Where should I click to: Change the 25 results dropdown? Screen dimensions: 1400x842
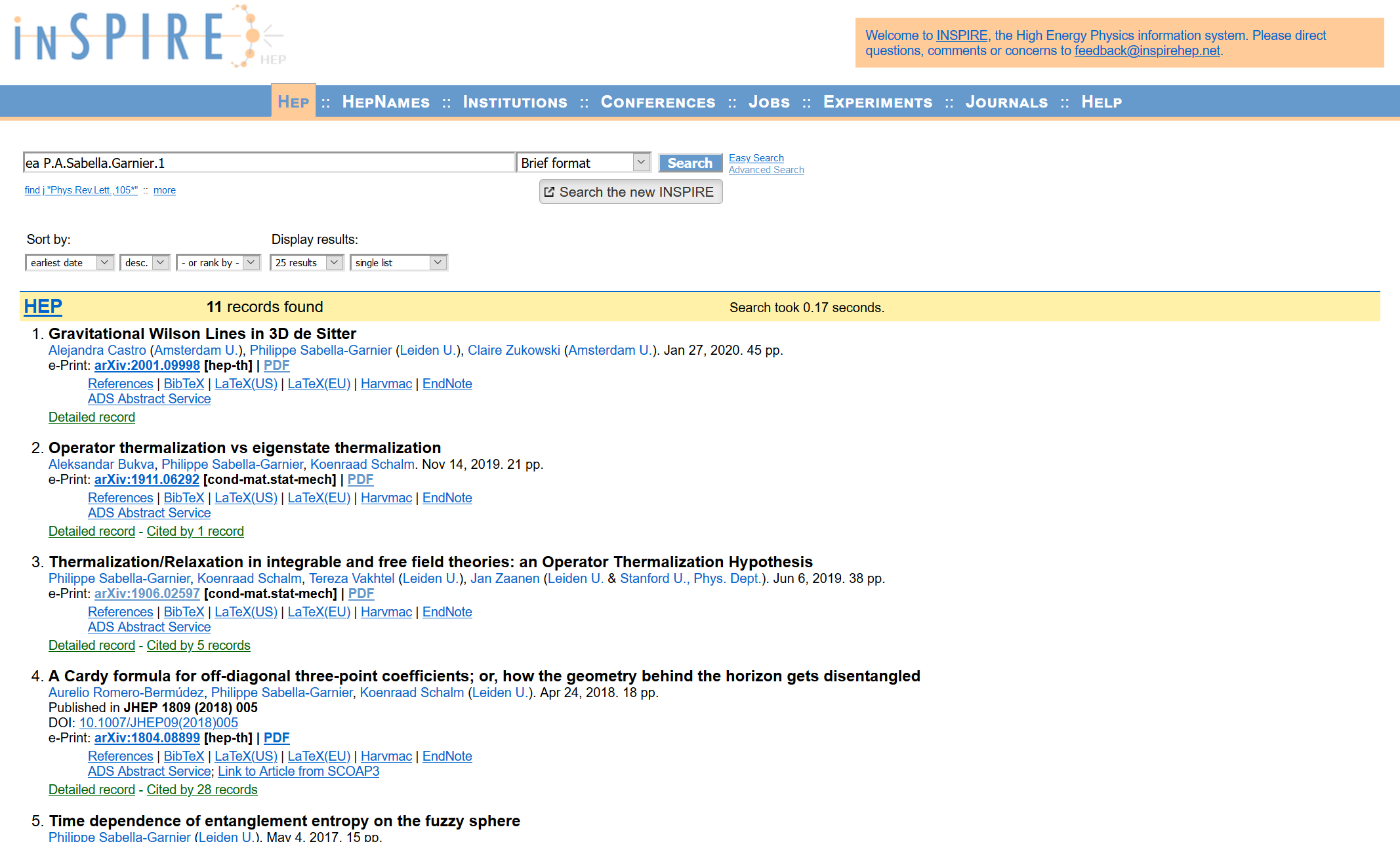pyautogui.click(x=306, y=262)
